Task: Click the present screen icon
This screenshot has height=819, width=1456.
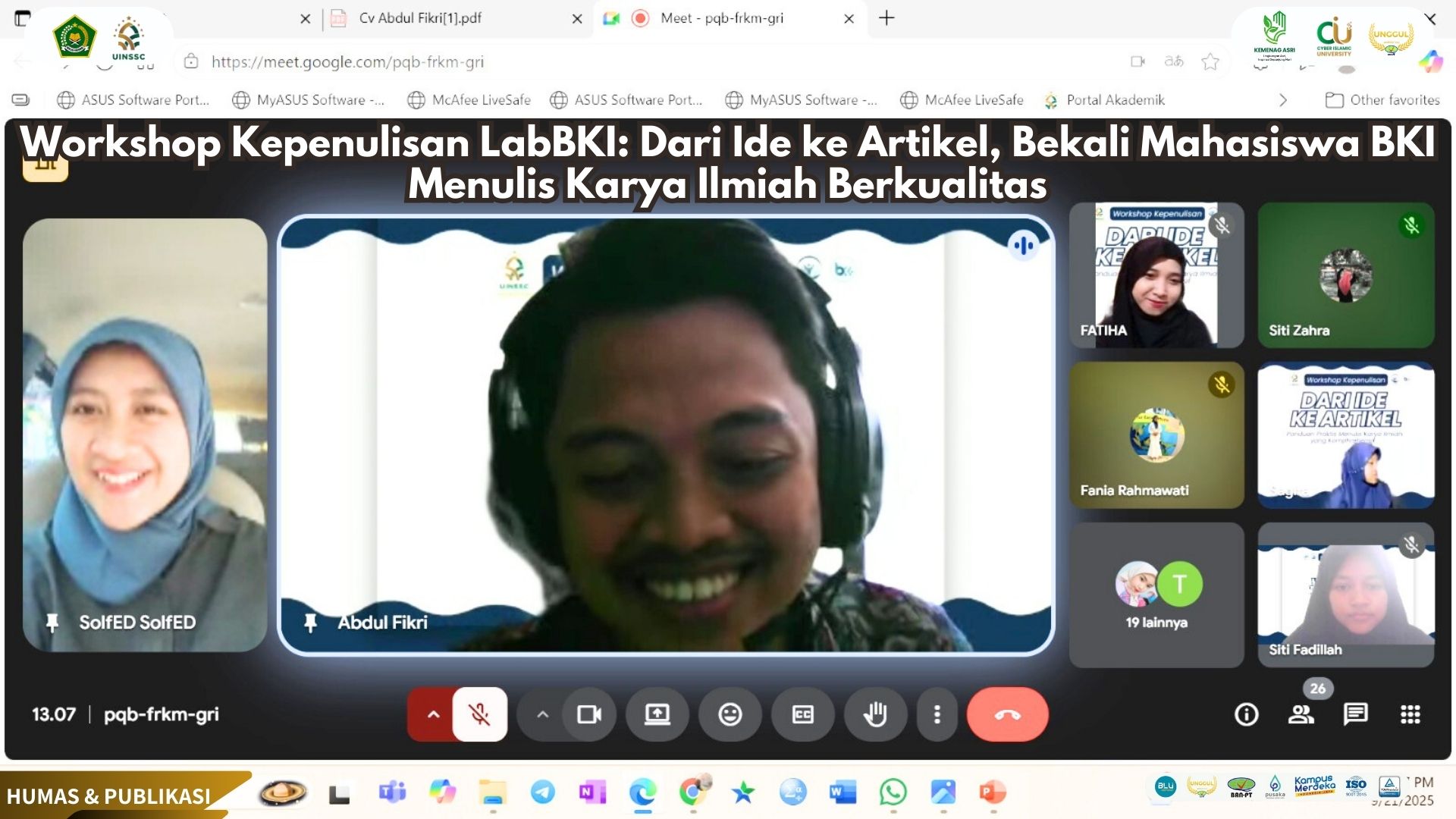Action: tap(657, 714)
